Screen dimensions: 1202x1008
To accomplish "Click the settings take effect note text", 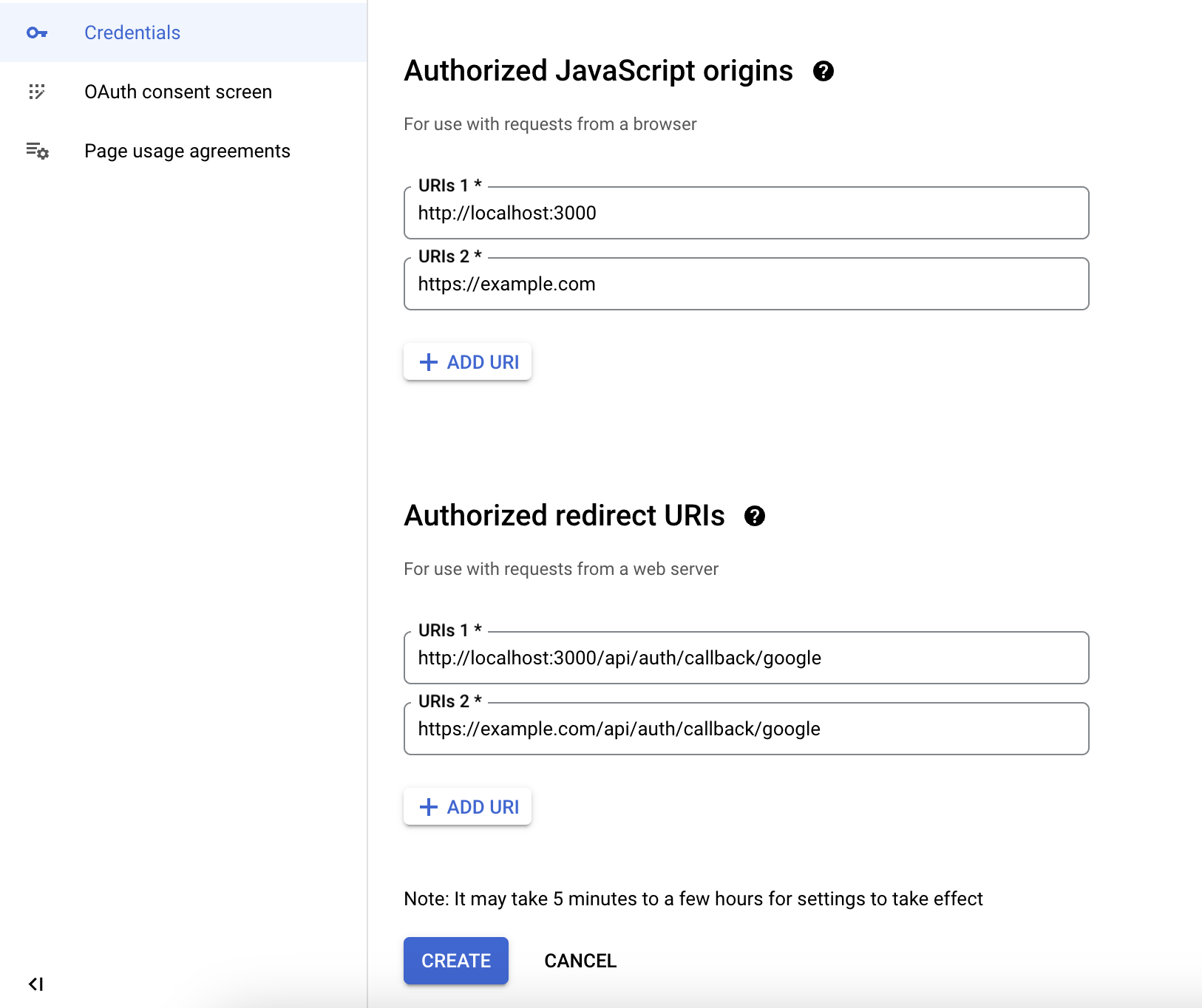I will coord(693,899).
